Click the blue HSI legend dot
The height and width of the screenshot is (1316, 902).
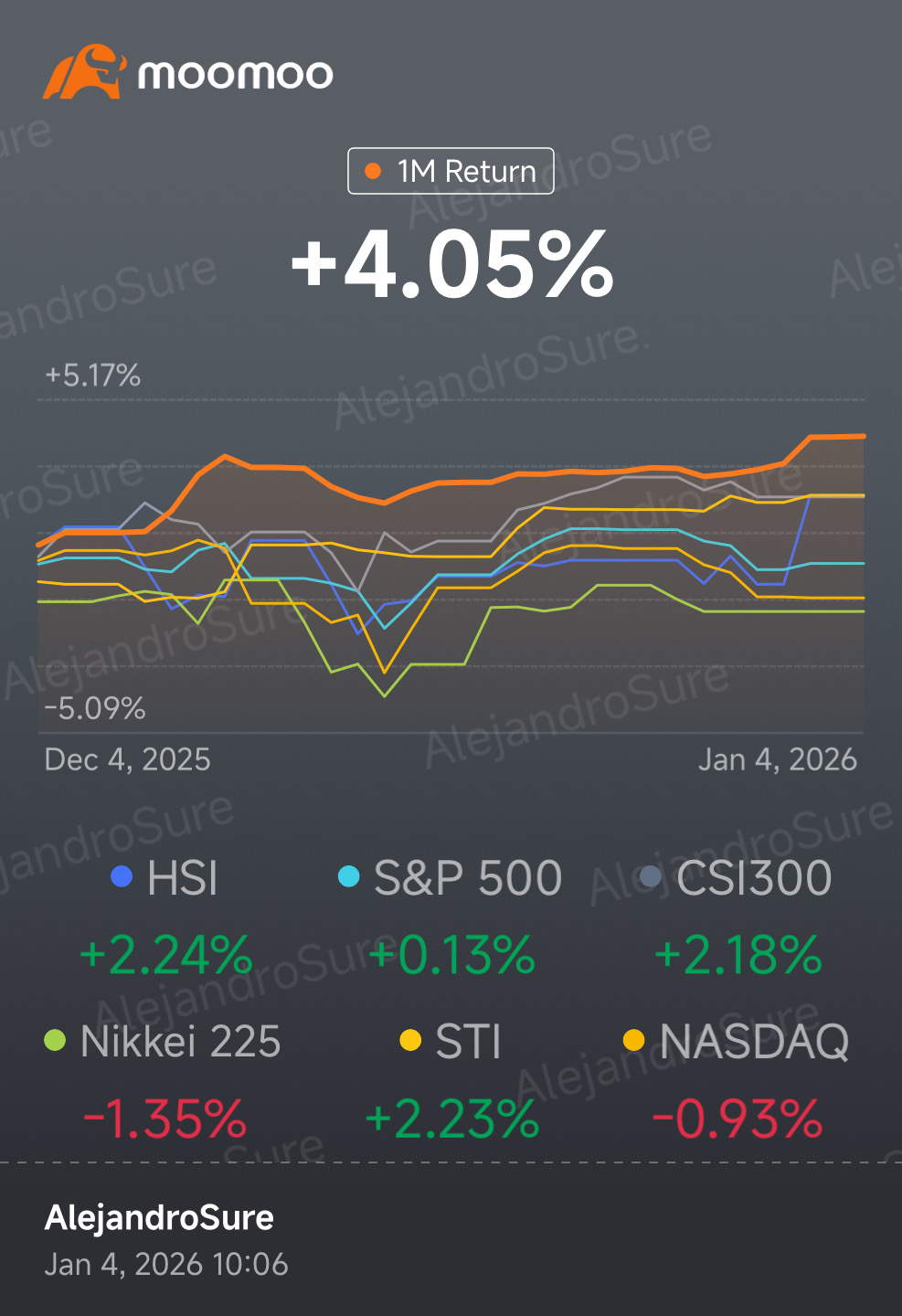pyautogui.click(x=122, y=877)
